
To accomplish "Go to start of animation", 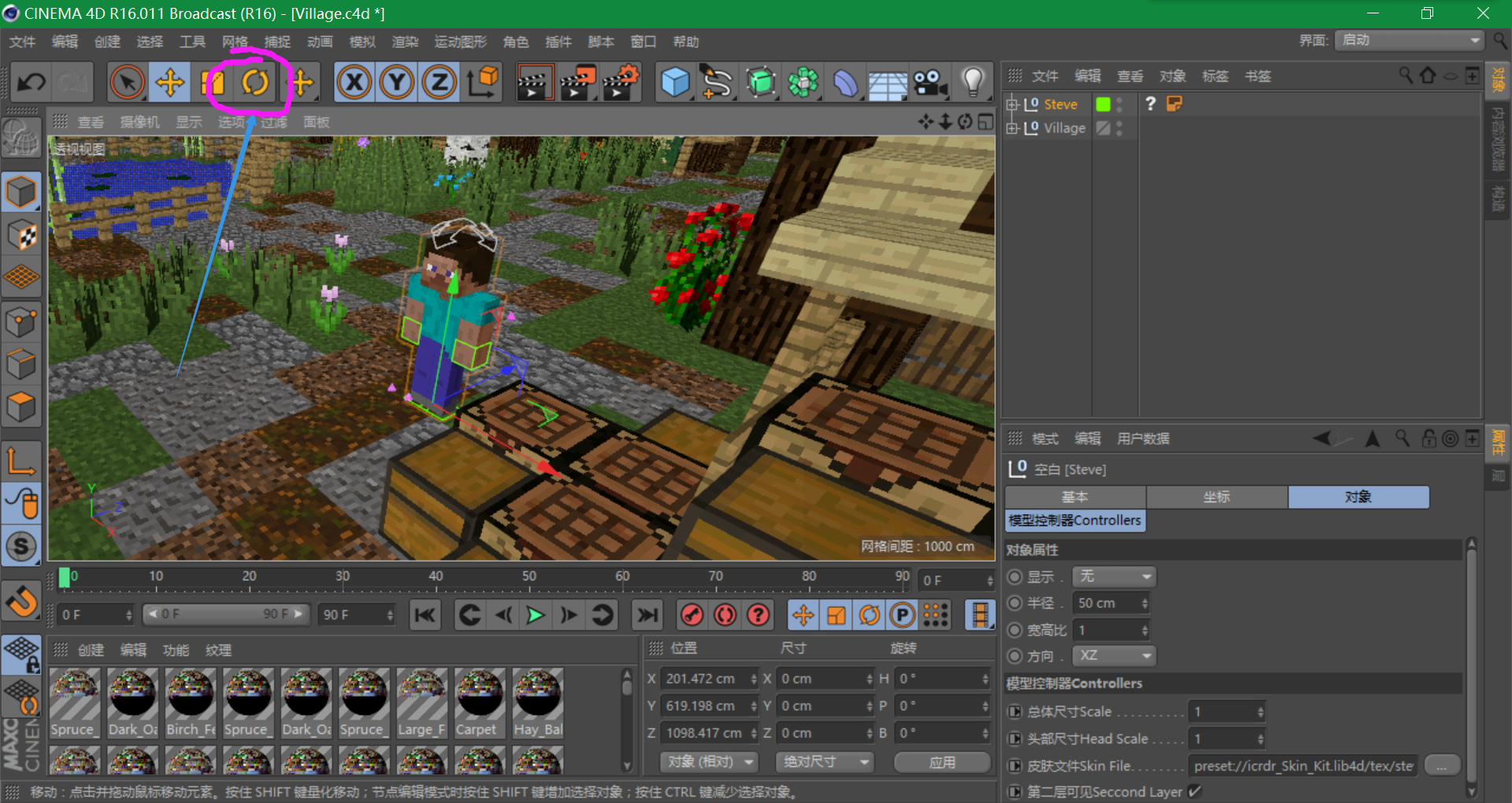I will pos(425,615).
